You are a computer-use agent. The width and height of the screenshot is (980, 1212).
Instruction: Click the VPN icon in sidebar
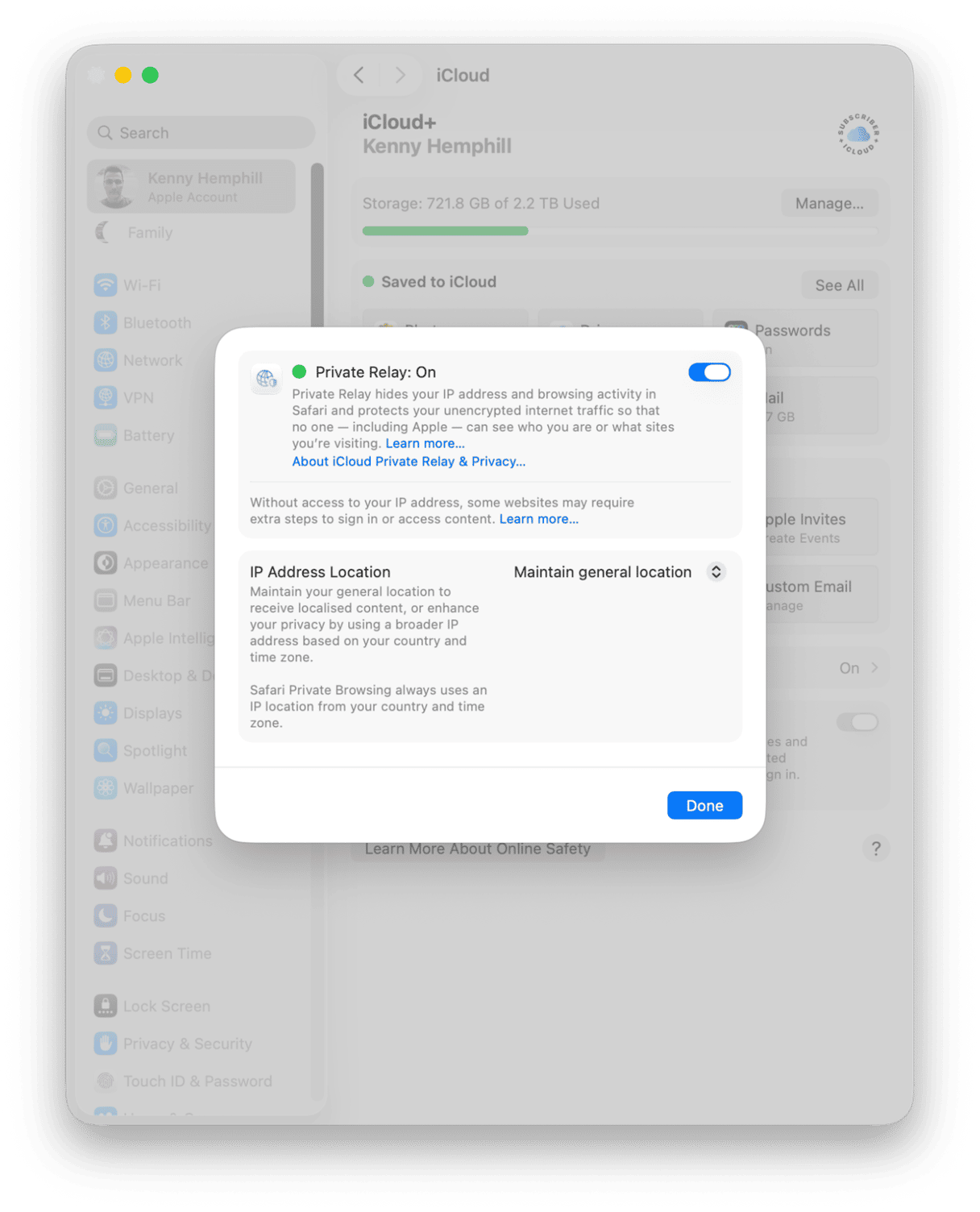click(x=106, y=397)
